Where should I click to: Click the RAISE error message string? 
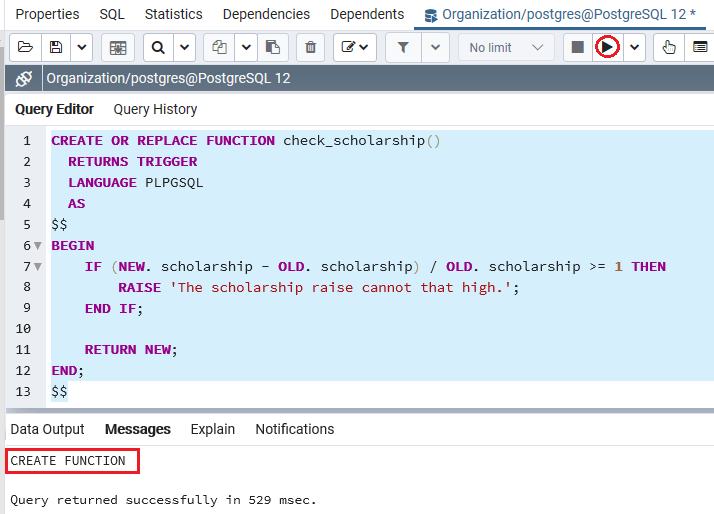point(341,288)
